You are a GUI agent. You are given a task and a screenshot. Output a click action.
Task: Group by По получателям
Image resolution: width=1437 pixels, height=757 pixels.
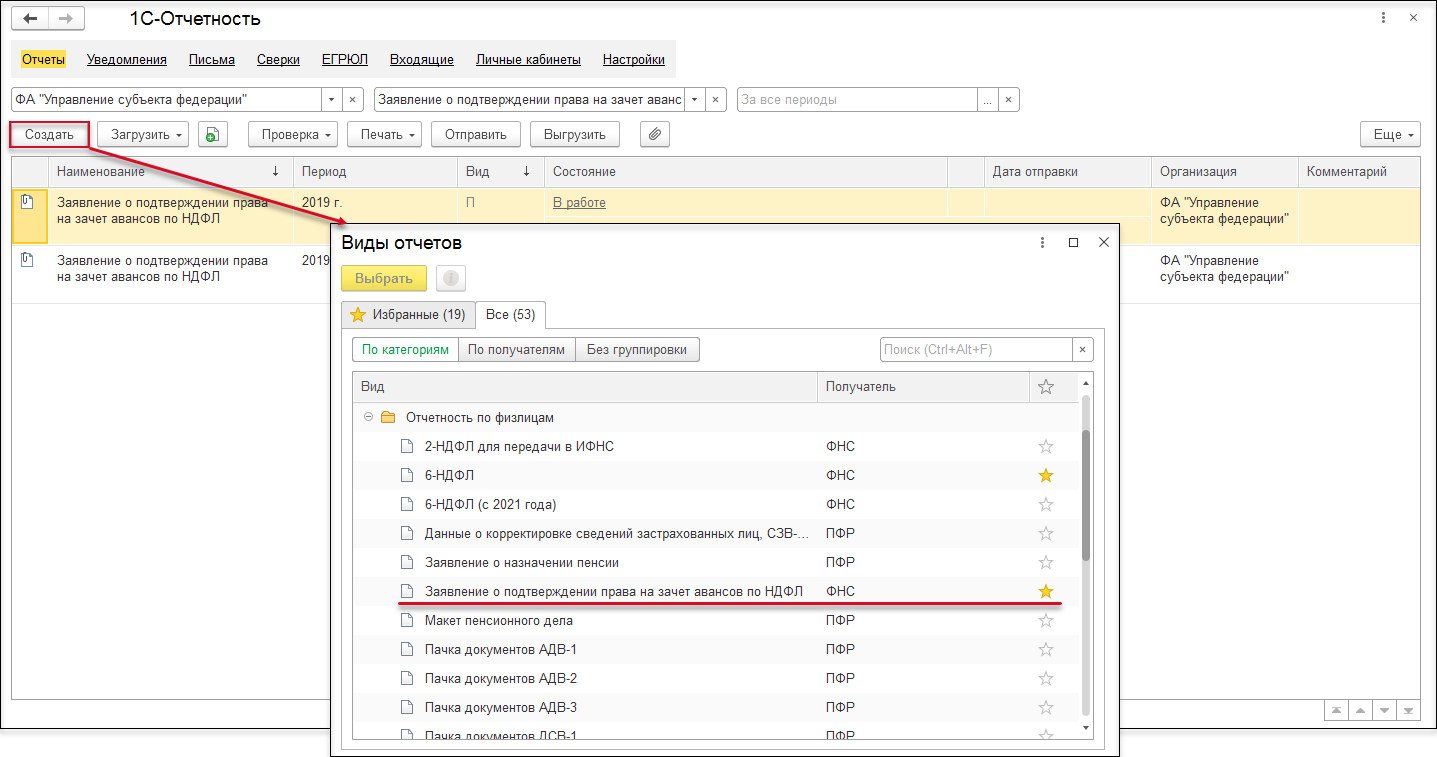[x=517, y=349]
